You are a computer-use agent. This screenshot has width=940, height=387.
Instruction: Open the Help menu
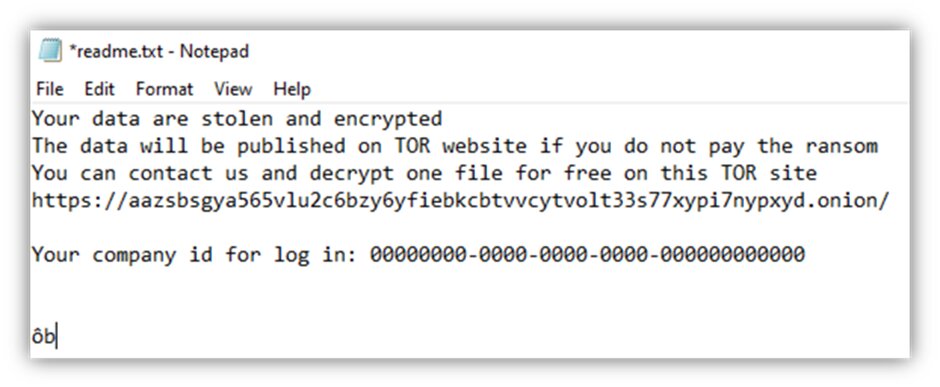coord(292,89)
